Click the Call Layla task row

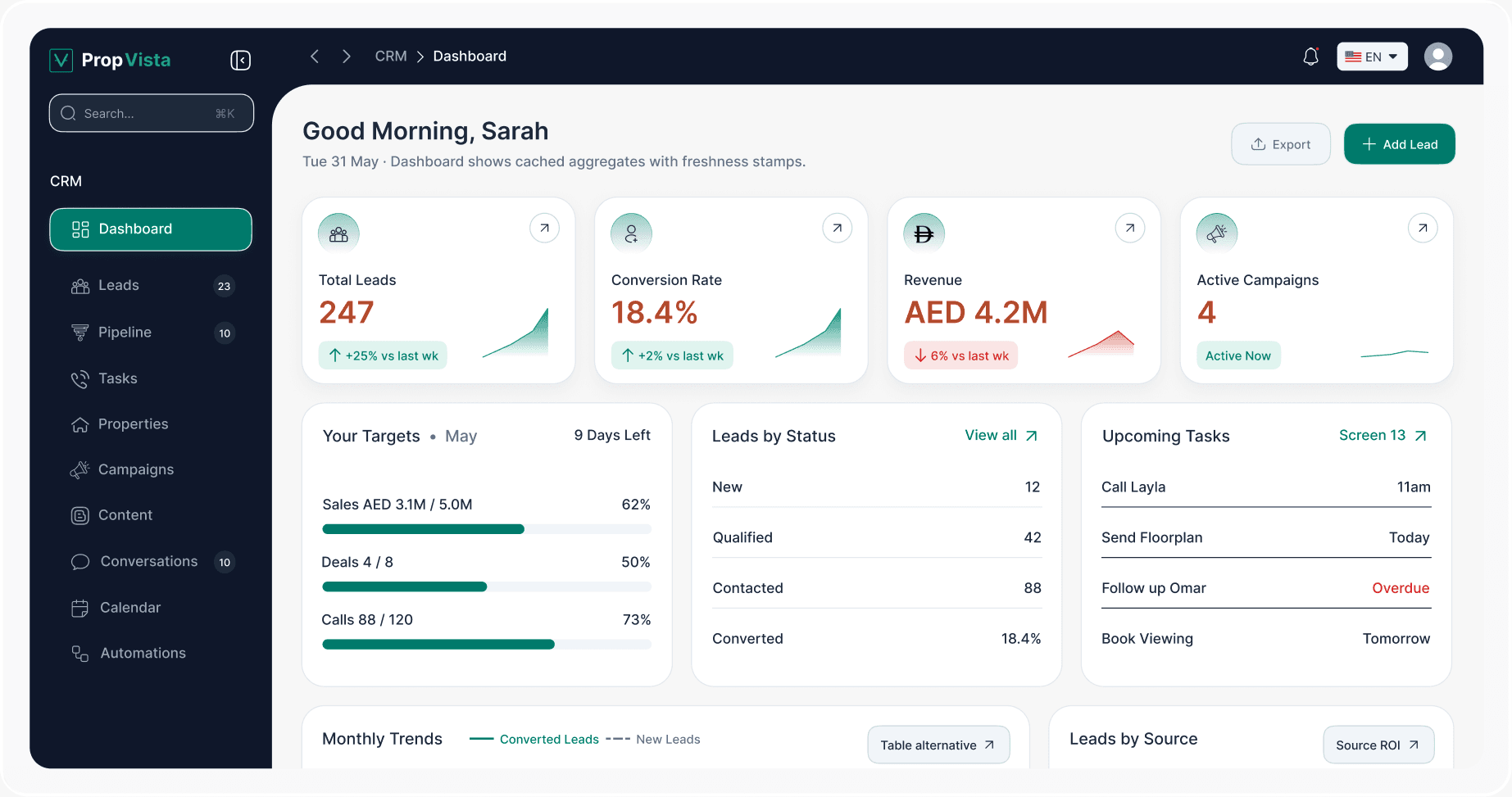1266,487
